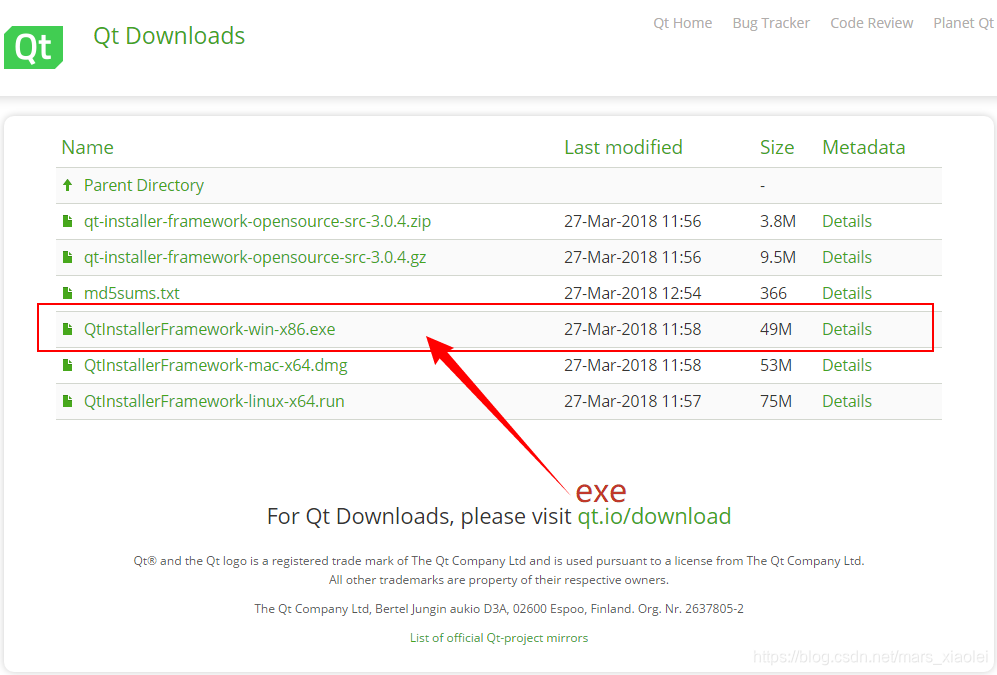
Task: Click file icon beside src-3.0.4.gz
Action: click(x=67, y=257)
